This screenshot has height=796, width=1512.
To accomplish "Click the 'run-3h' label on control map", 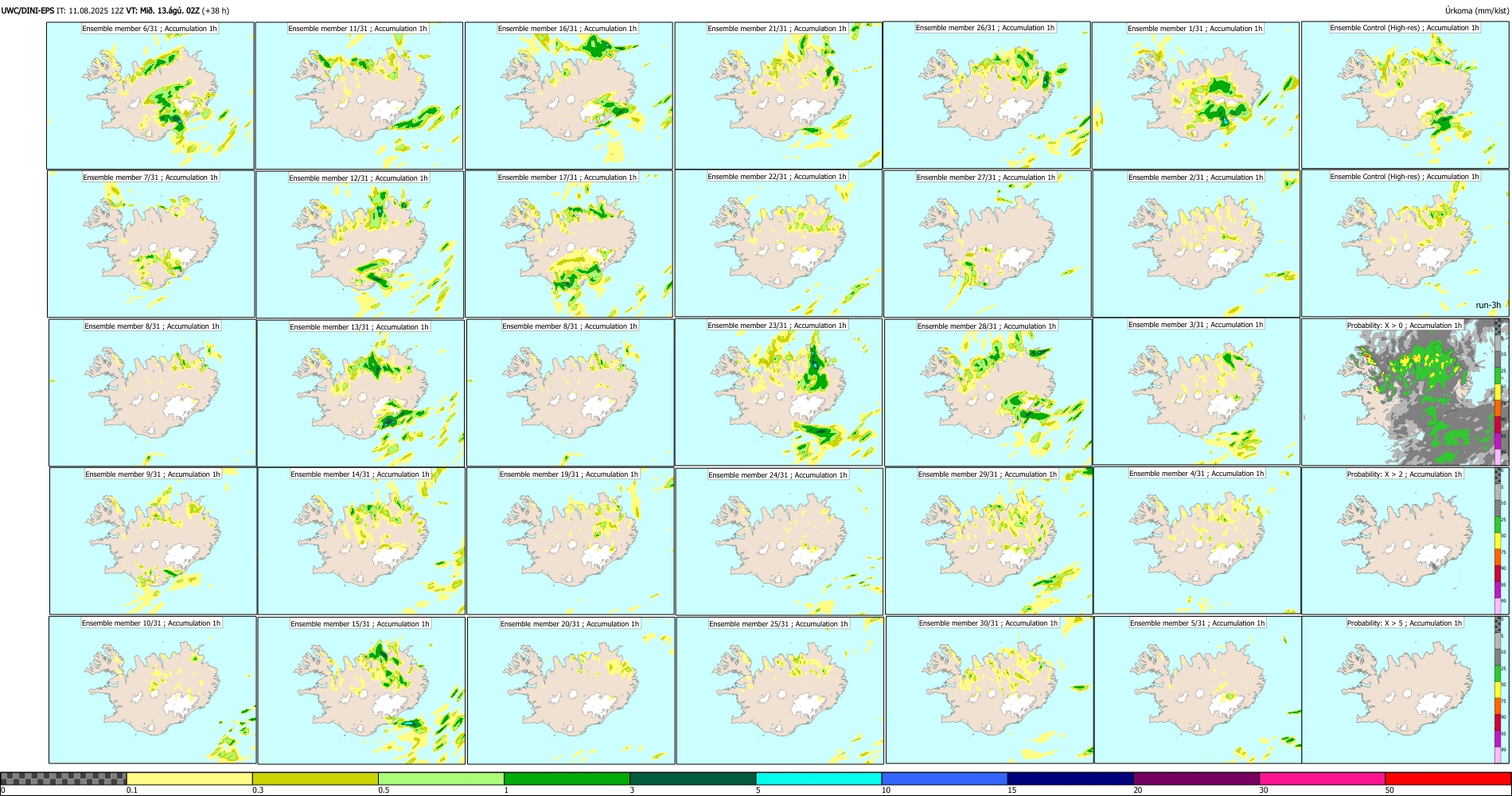I will coord(1488,306).
